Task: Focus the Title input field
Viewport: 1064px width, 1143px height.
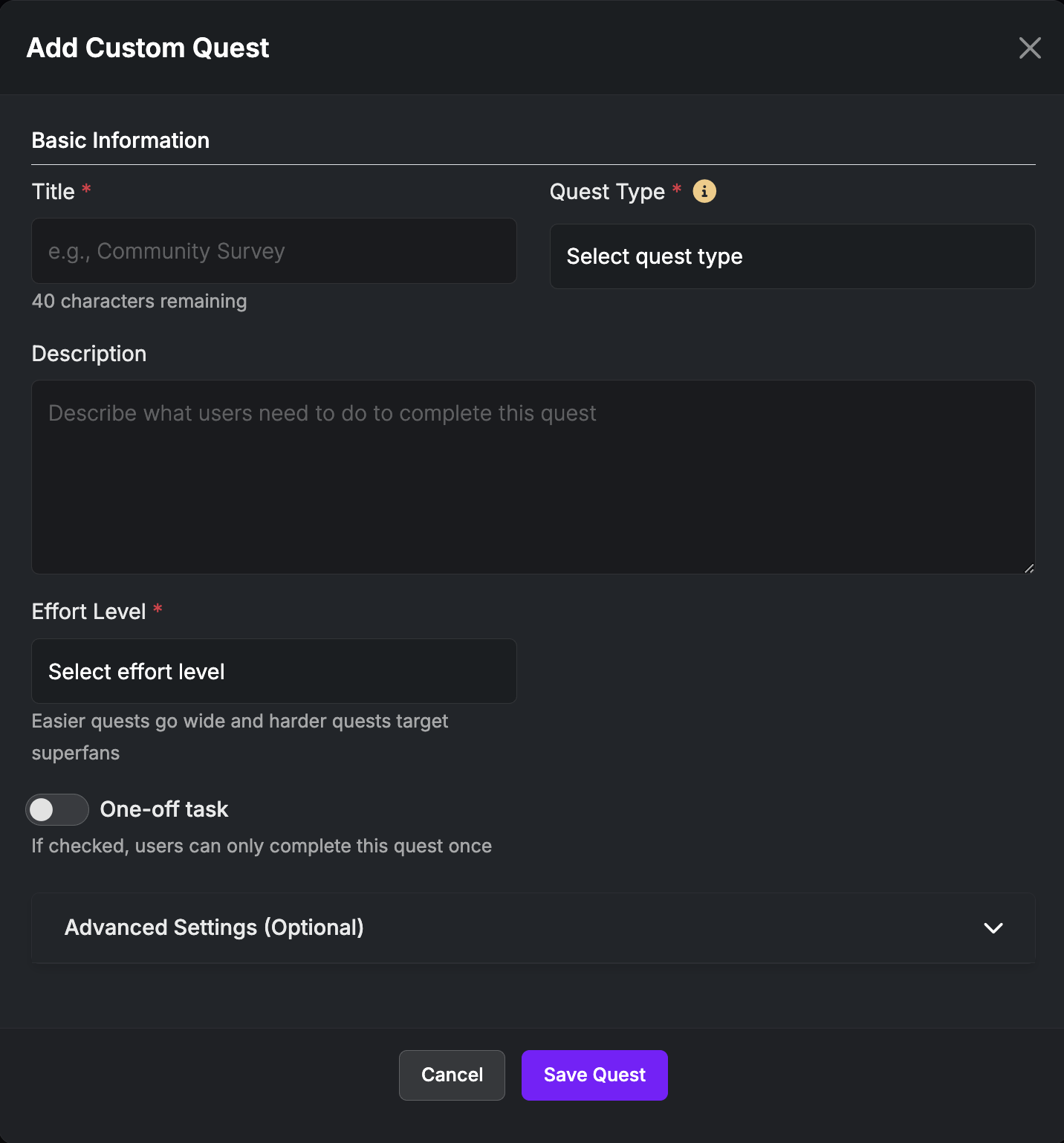Action: point(273,251)
